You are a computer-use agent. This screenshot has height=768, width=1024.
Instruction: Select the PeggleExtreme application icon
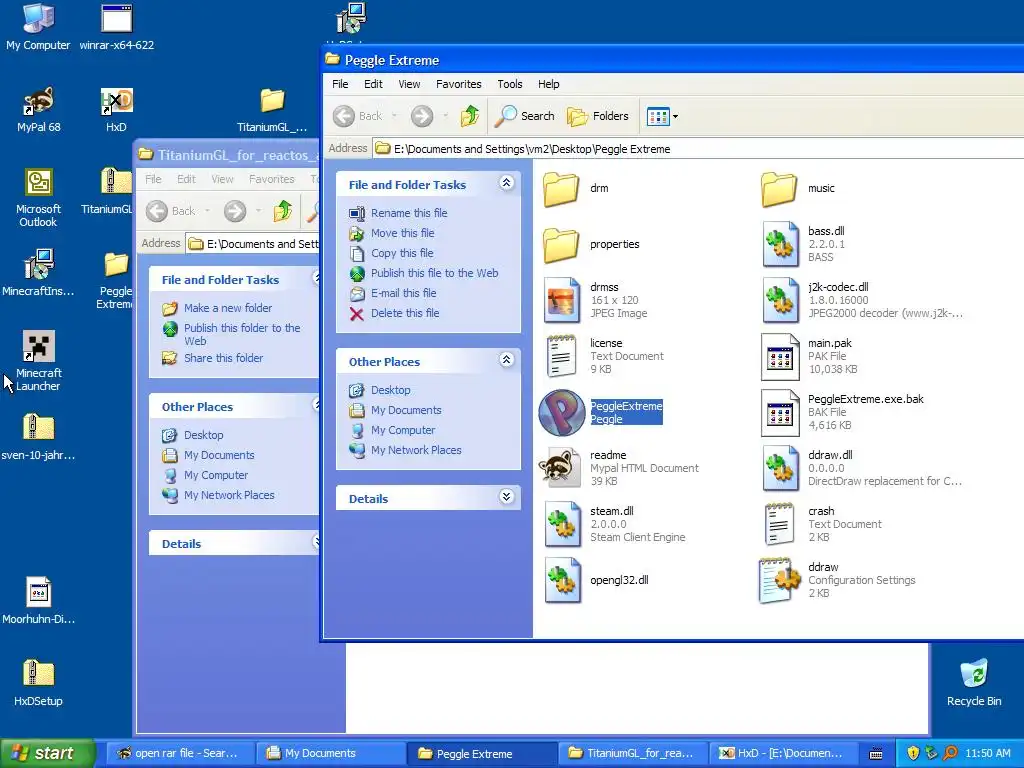tap(562, 412)
